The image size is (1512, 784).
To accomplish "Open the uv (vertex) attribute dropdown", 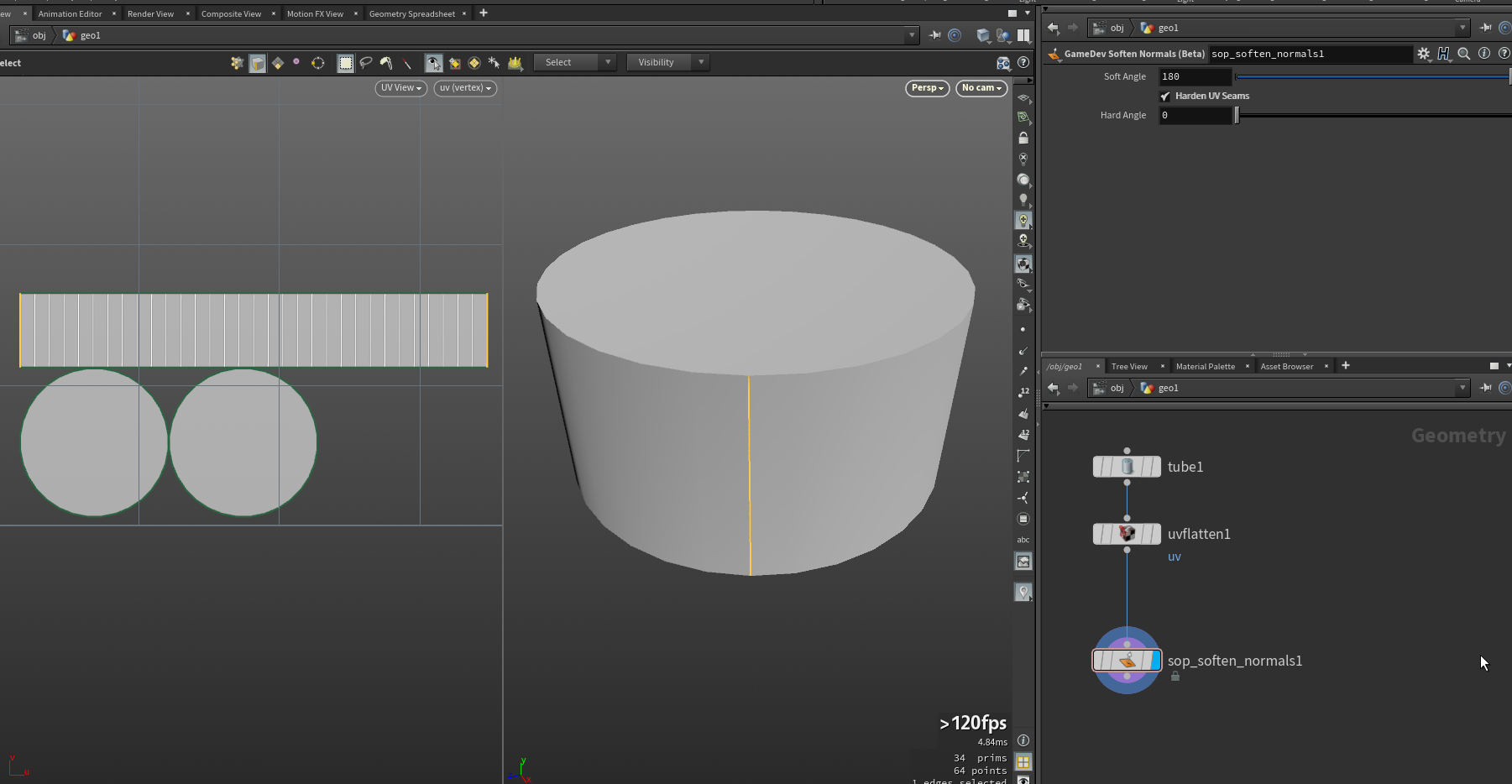I will (465, 88).
